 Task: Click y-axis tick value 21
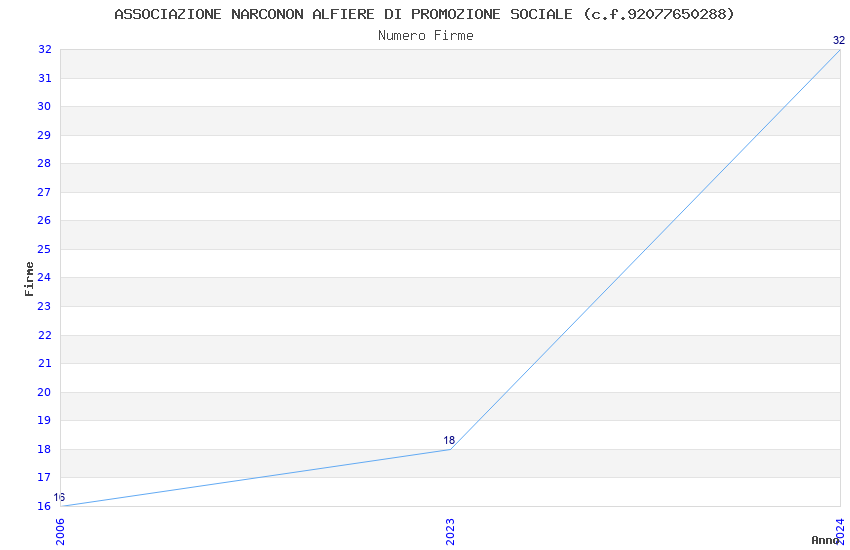tap(44, 363)
